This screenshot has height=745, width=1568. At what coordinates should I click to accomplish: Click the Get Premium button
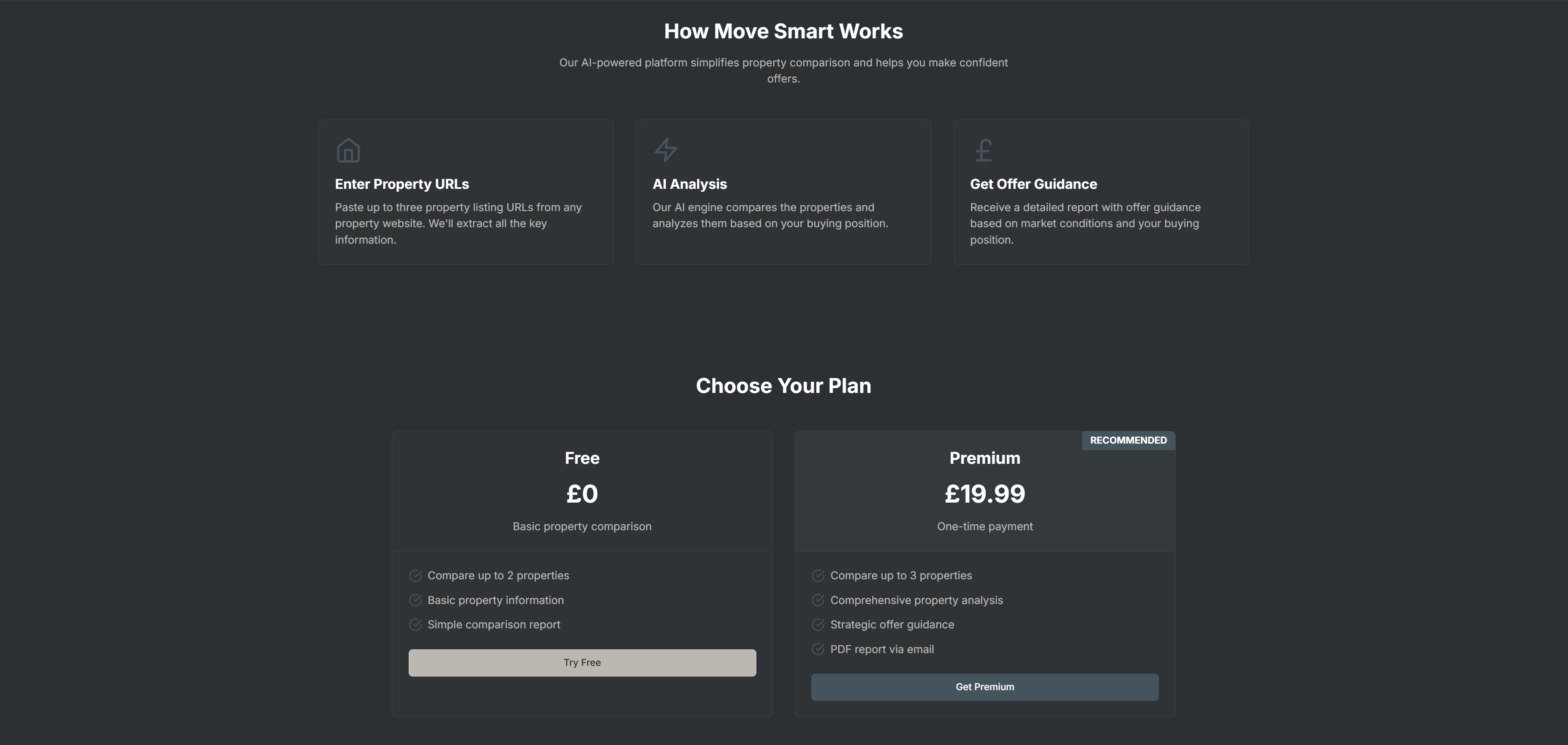[x=984, y=686]
